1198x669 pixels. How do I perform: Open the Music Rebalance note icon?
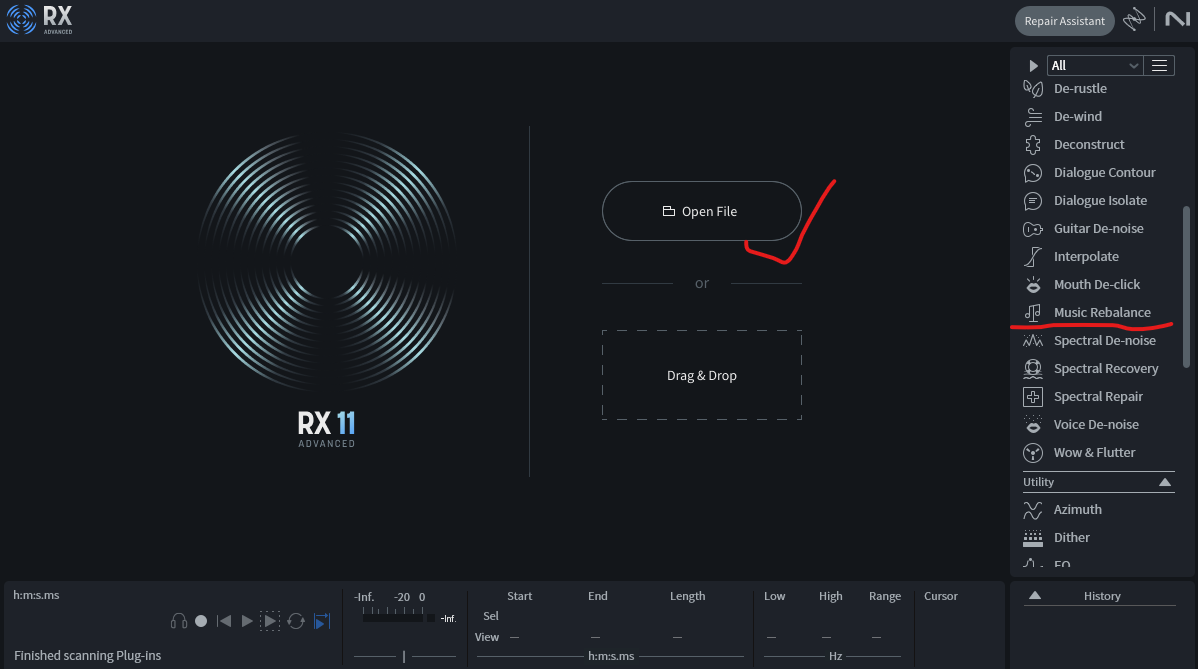pos(1033,312)
